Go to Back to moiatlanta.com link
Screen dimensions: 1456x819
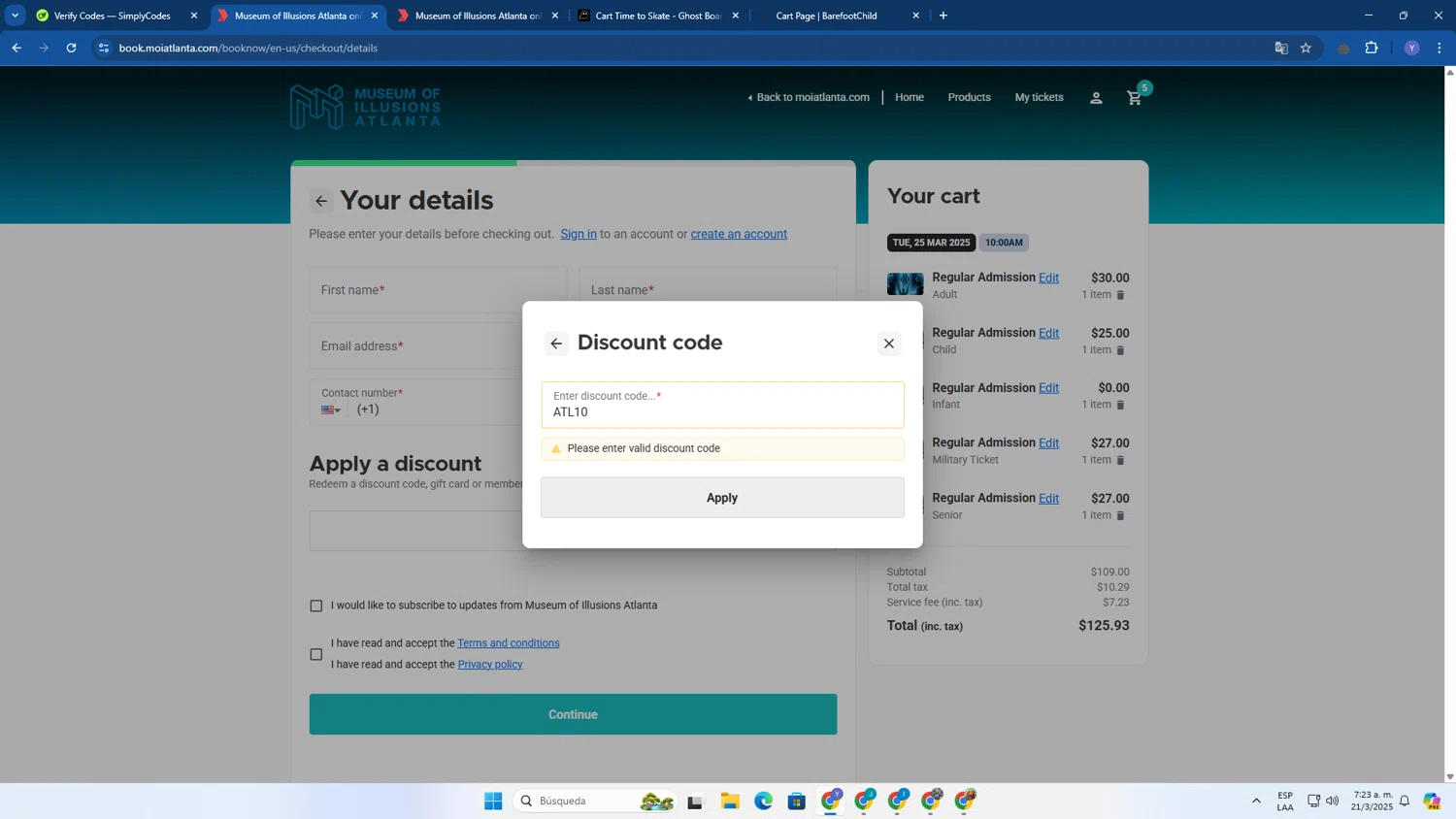[809, 97]
